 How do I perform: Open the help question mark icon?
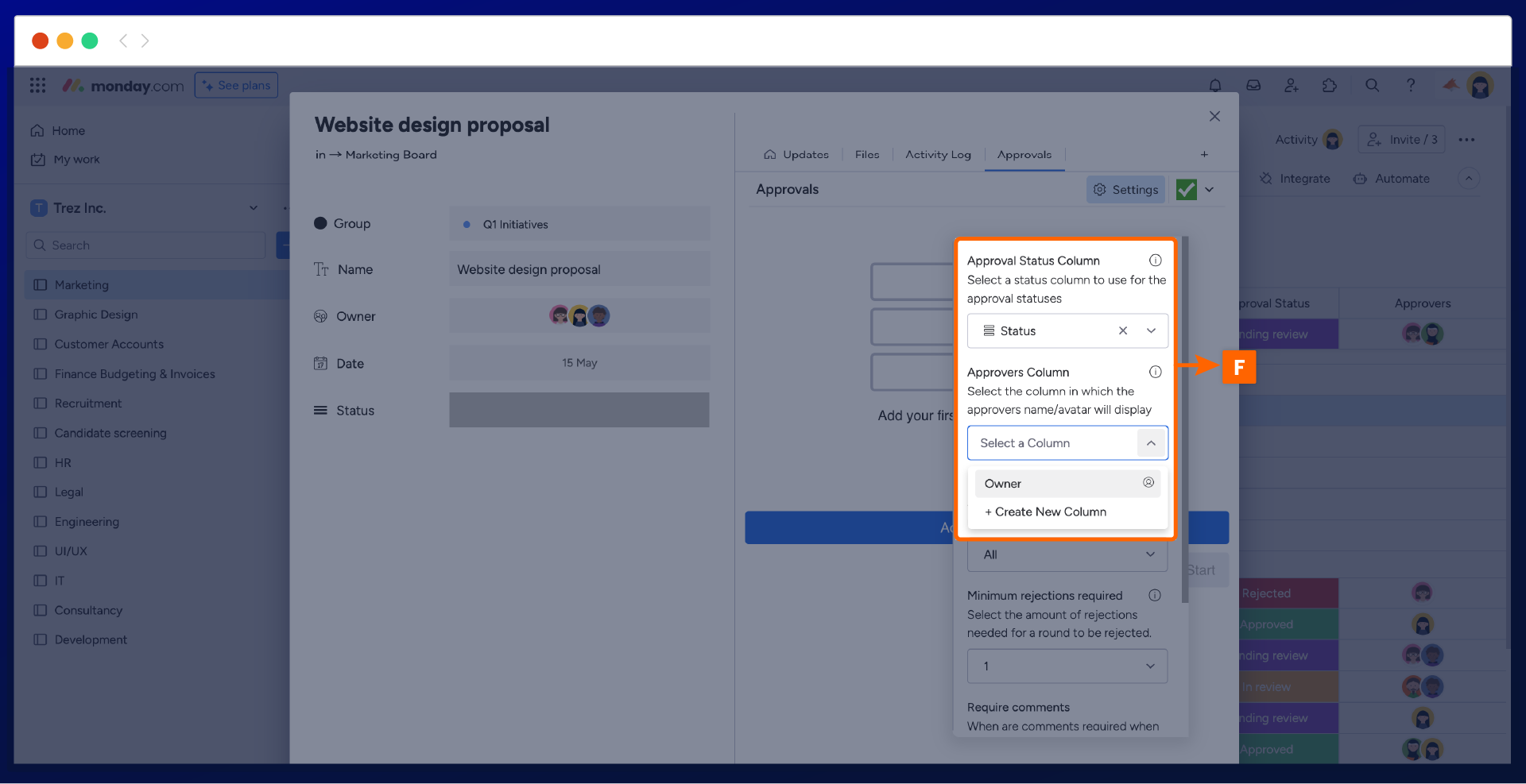(x=1411, y=85)
